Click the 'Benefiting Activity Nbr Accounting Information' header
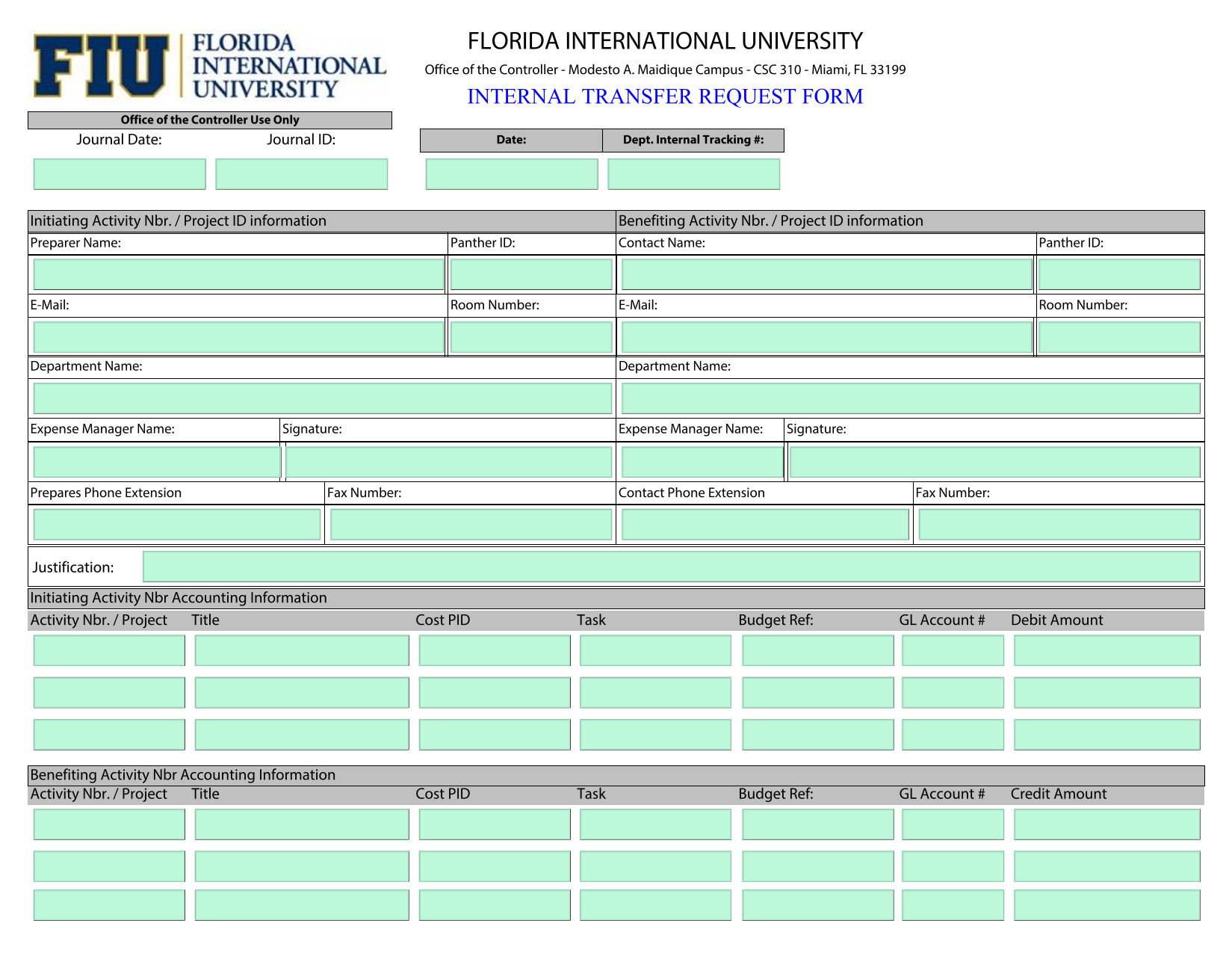 [616, 775]
